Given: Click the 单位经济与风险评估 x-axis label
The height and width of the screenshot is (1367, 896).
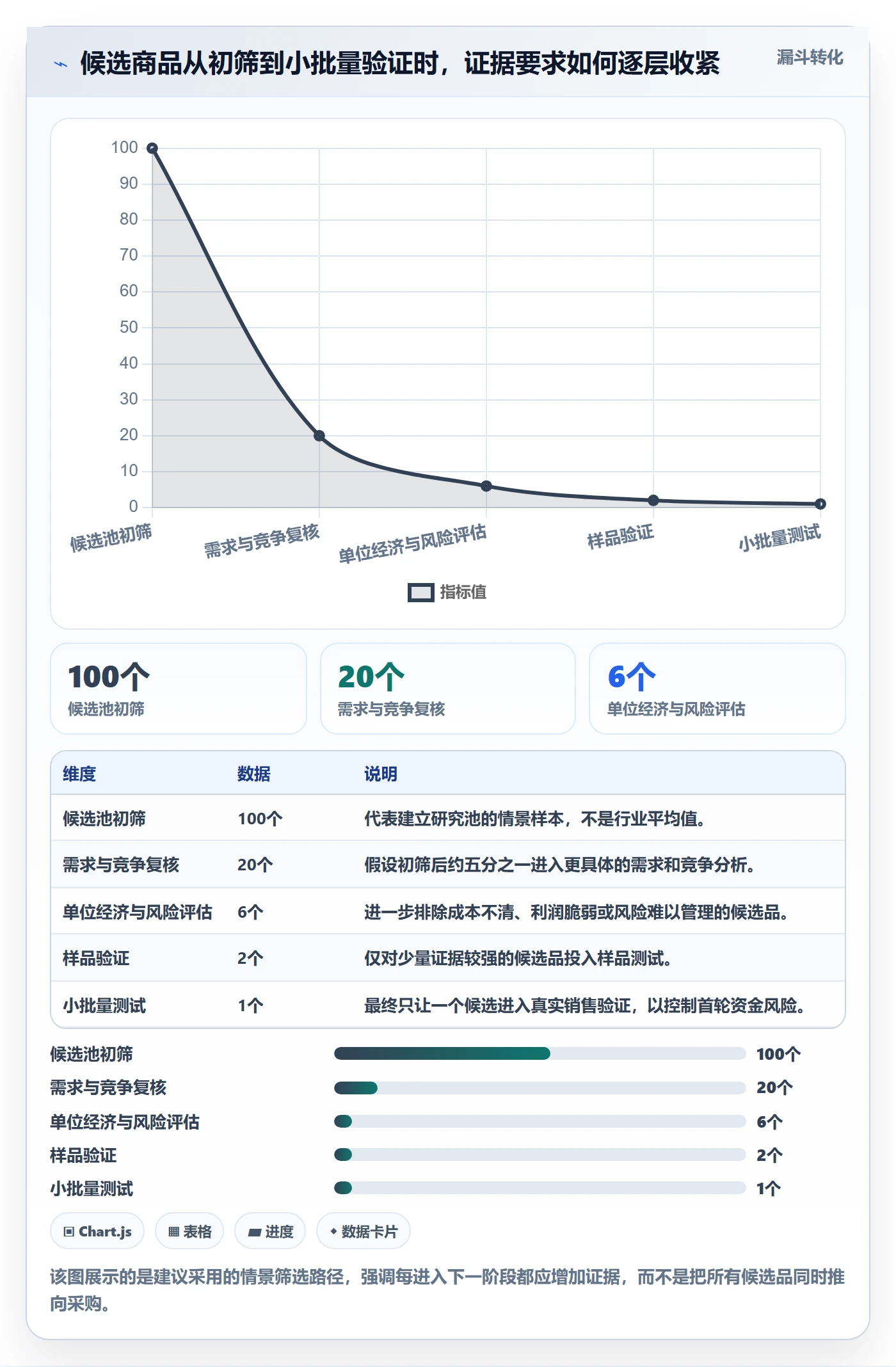Looking at the screenshot, I should [x=413, y=544].
